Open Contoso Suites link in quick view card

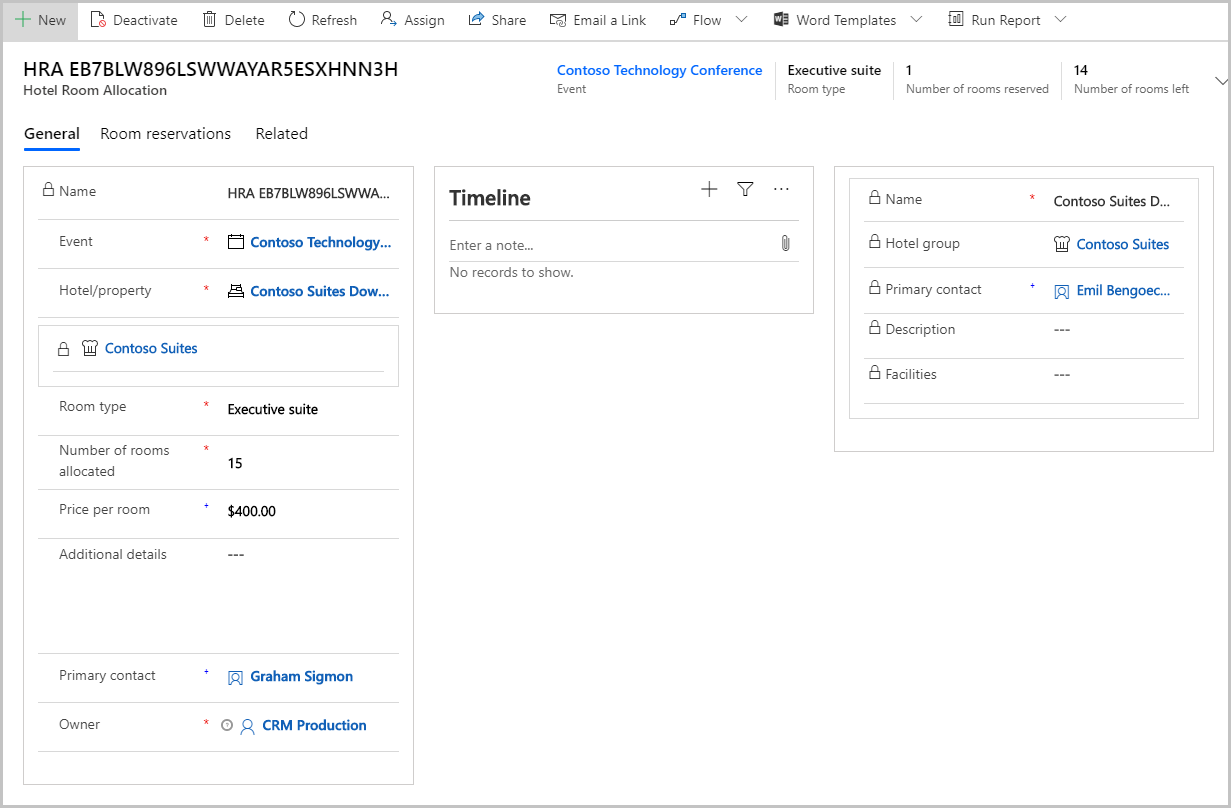click(x=151, y=348)
